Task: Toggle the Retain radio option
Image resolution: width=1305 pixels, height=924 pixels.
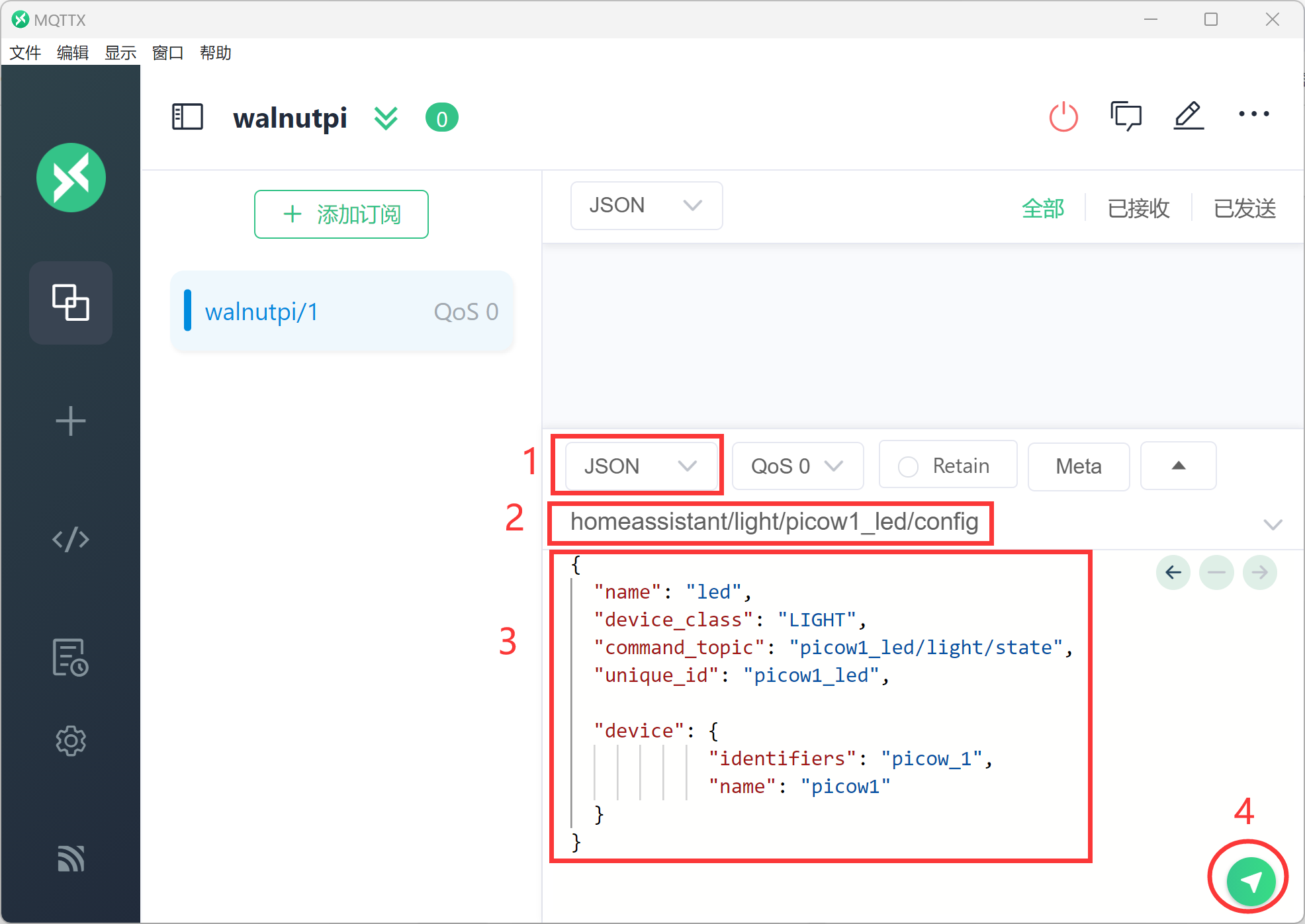Action: (x=948, y=466)
